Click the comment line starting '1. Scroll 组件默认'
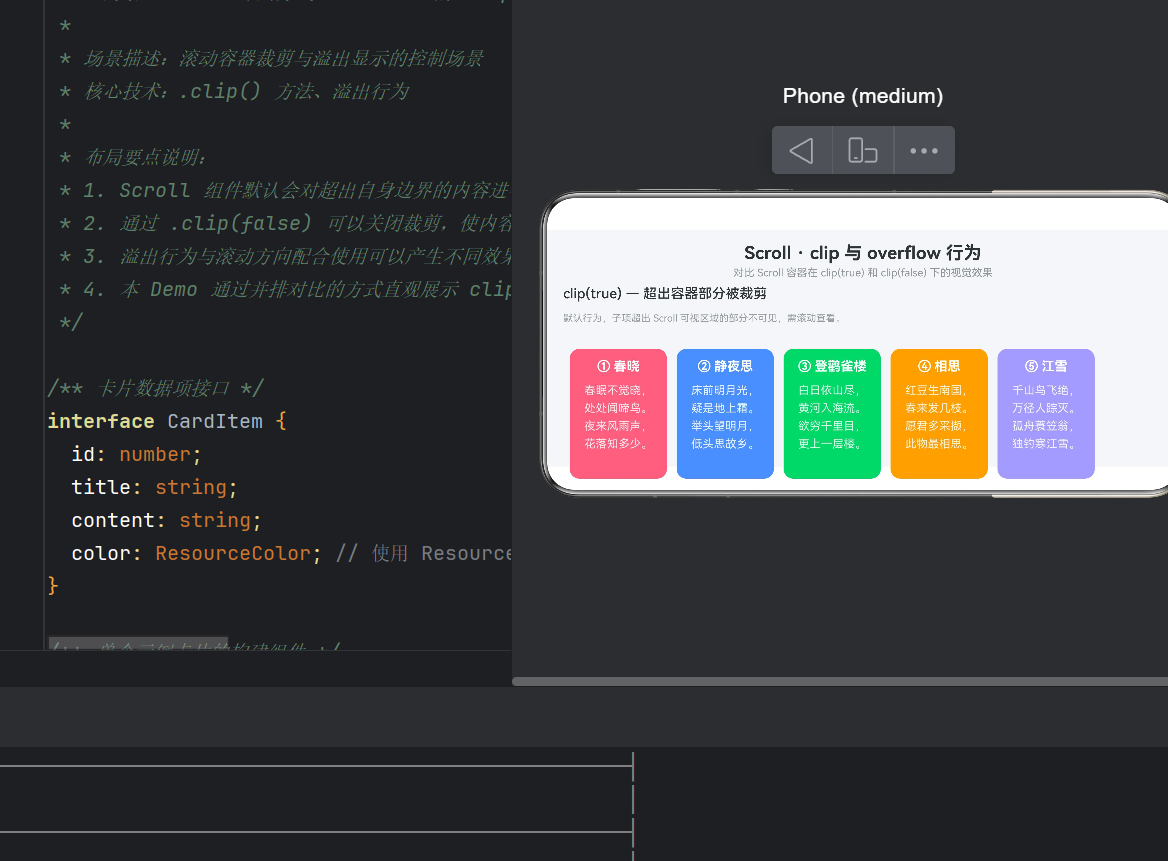The width and height of the screenshot is (1168, 861). coord(285,191)
